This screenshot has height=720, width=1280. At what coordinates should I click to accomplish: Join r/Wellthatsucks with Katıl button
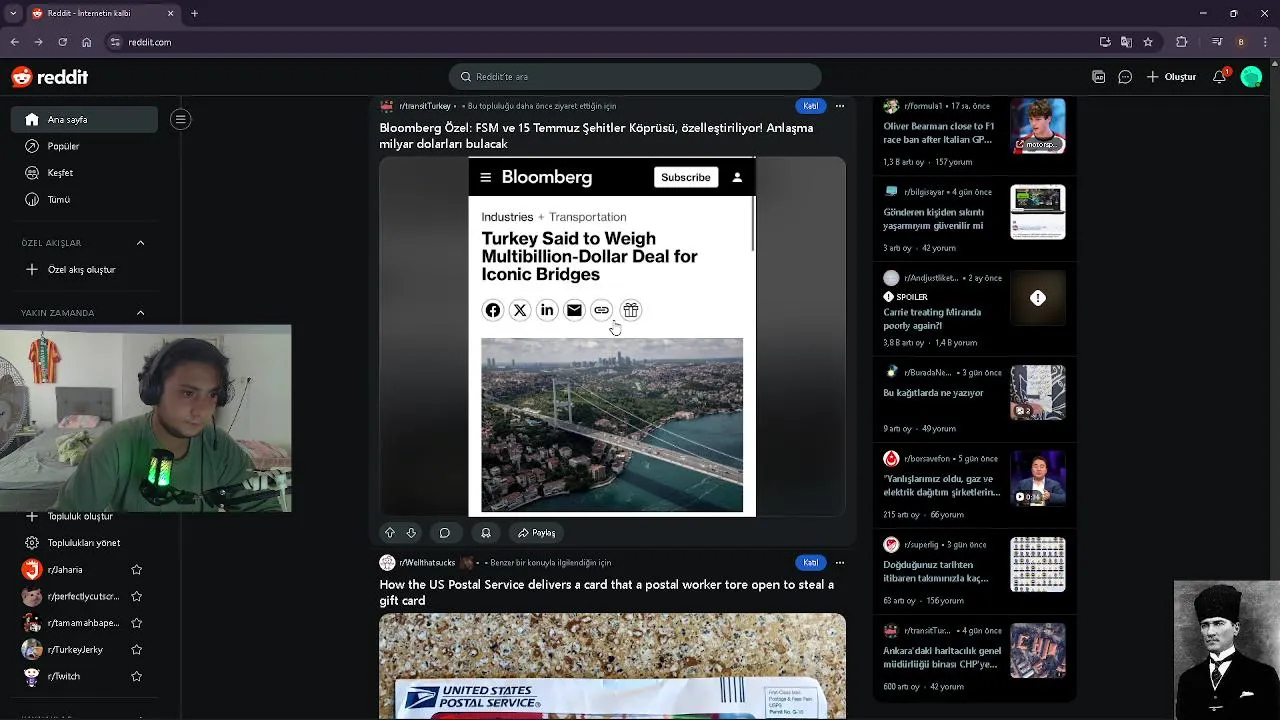pyautogui.click(x=811, y=563)
